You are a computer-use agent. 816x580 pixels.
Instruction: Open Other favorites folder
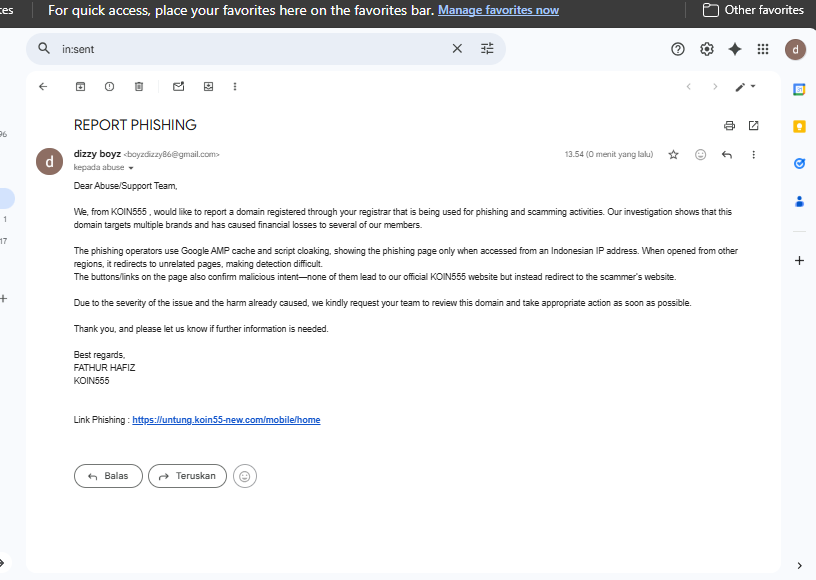(753, 10)
